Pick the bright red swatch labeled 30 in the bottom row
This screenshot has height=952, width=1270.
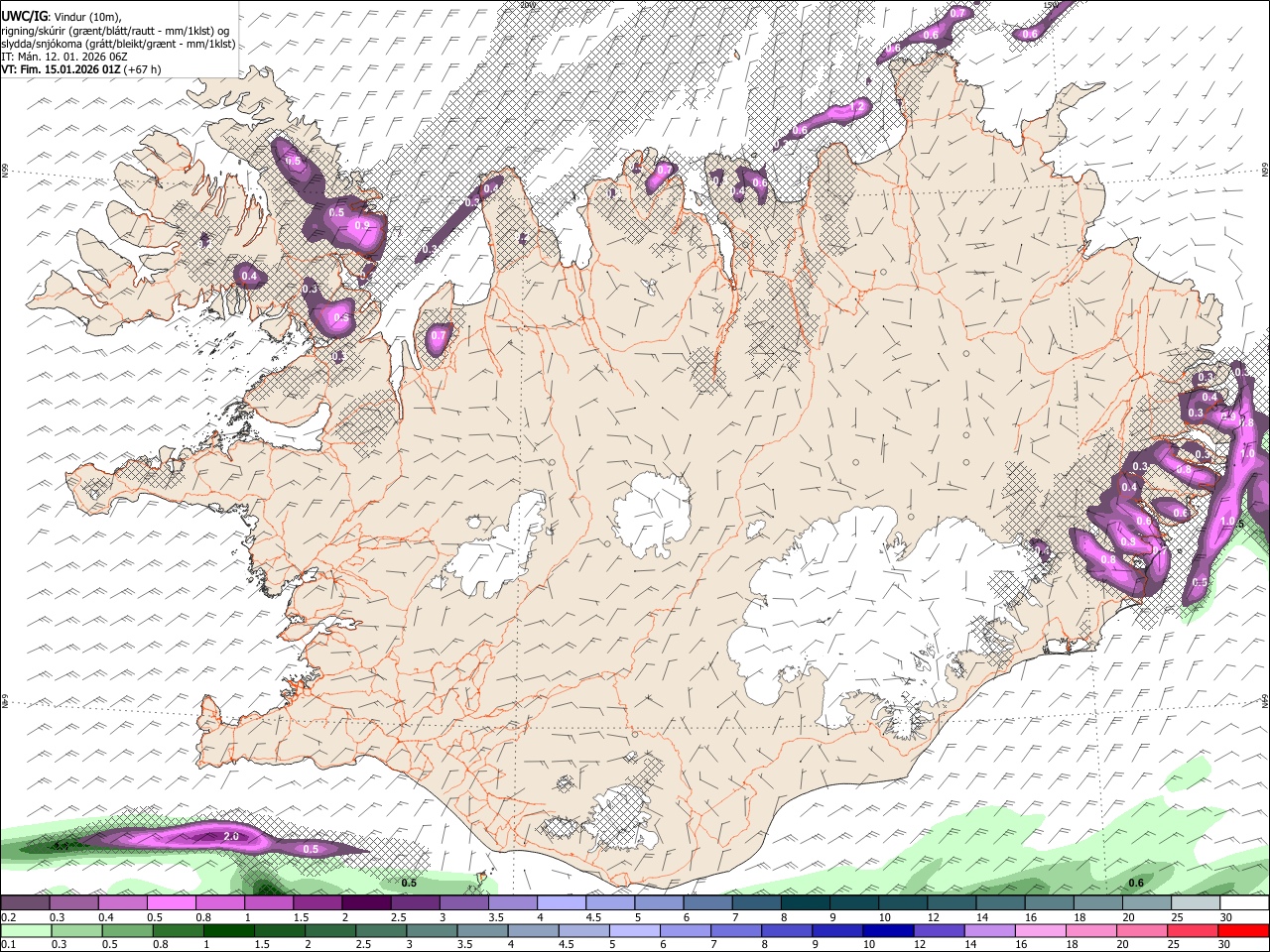(1242, 931)
